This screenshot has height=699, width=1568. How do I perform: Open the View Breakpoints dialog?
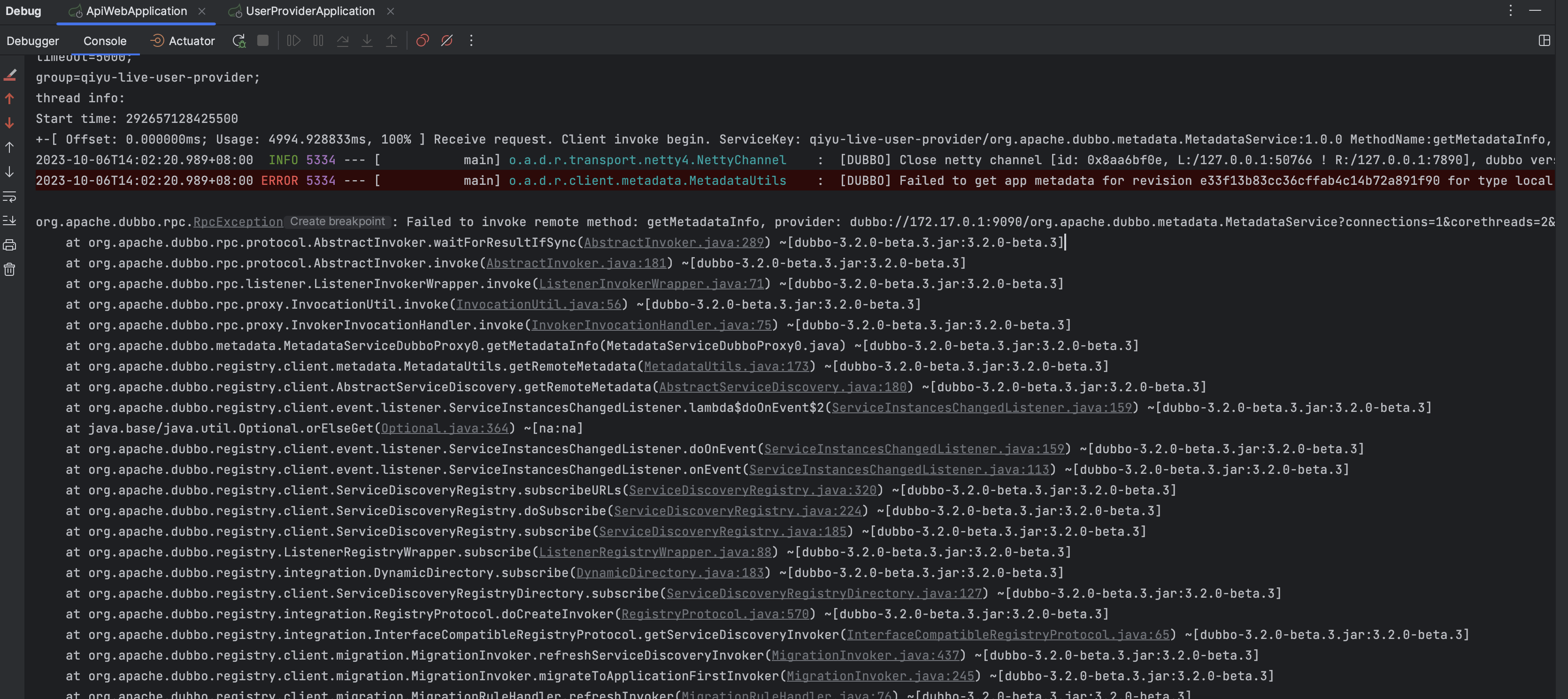423,41
